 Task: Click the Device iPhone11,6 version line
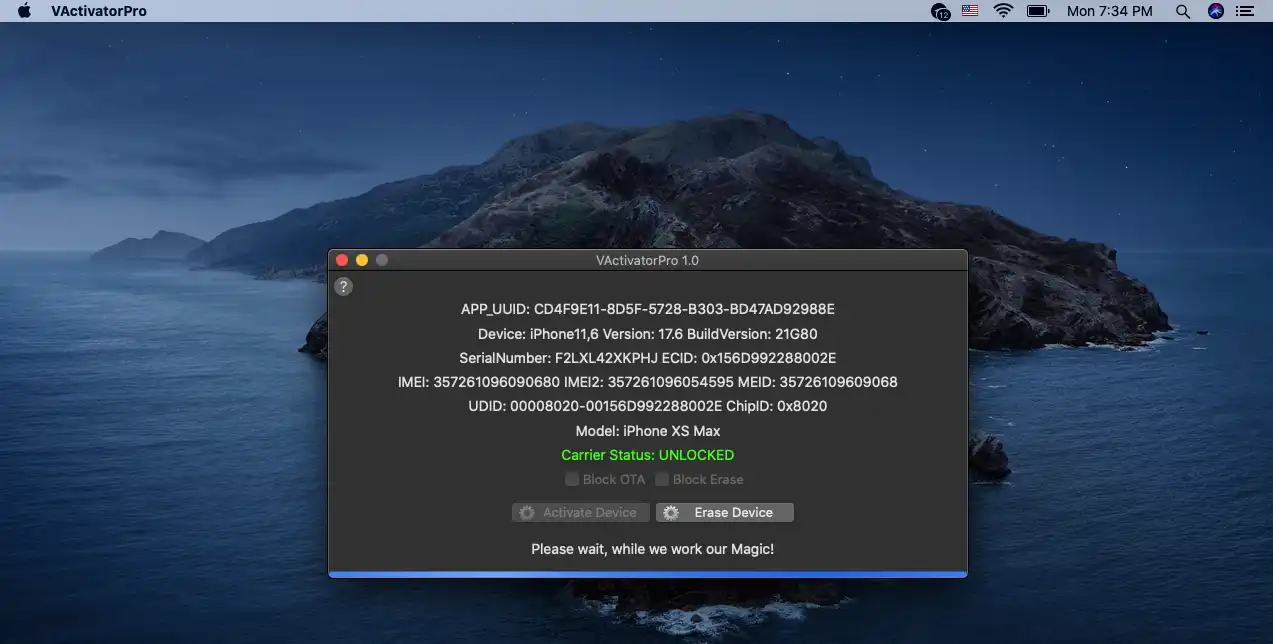point(648,333)
